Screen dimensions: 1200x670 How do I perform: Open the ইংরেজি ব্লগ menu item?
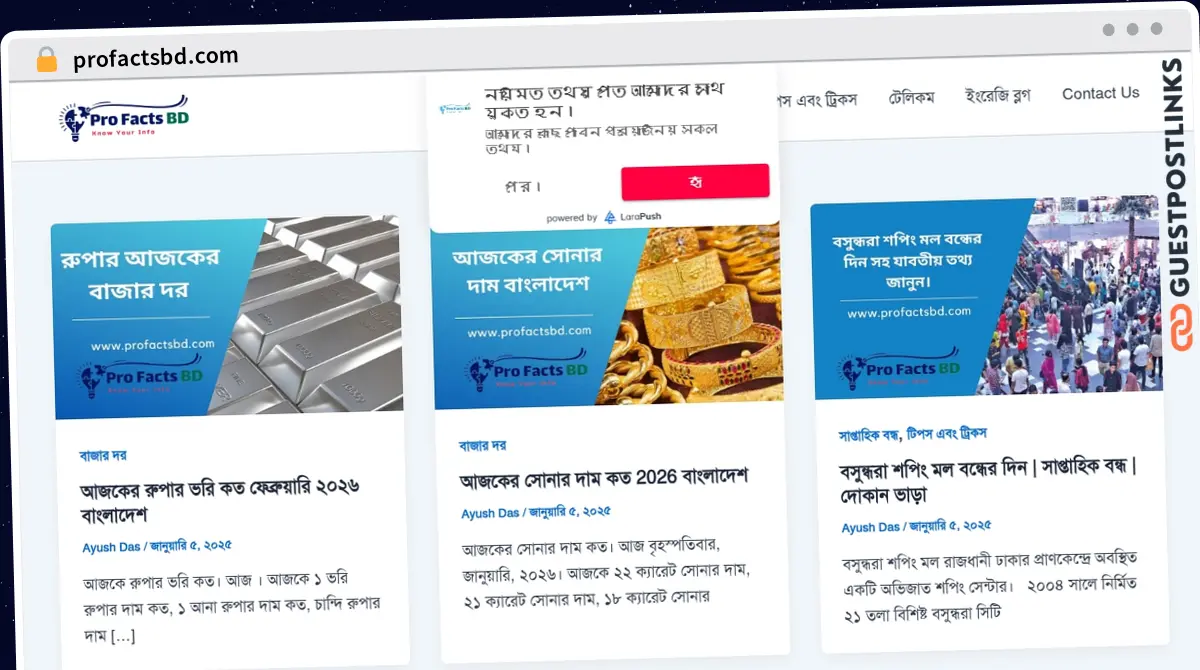click(x=997, y=96)
